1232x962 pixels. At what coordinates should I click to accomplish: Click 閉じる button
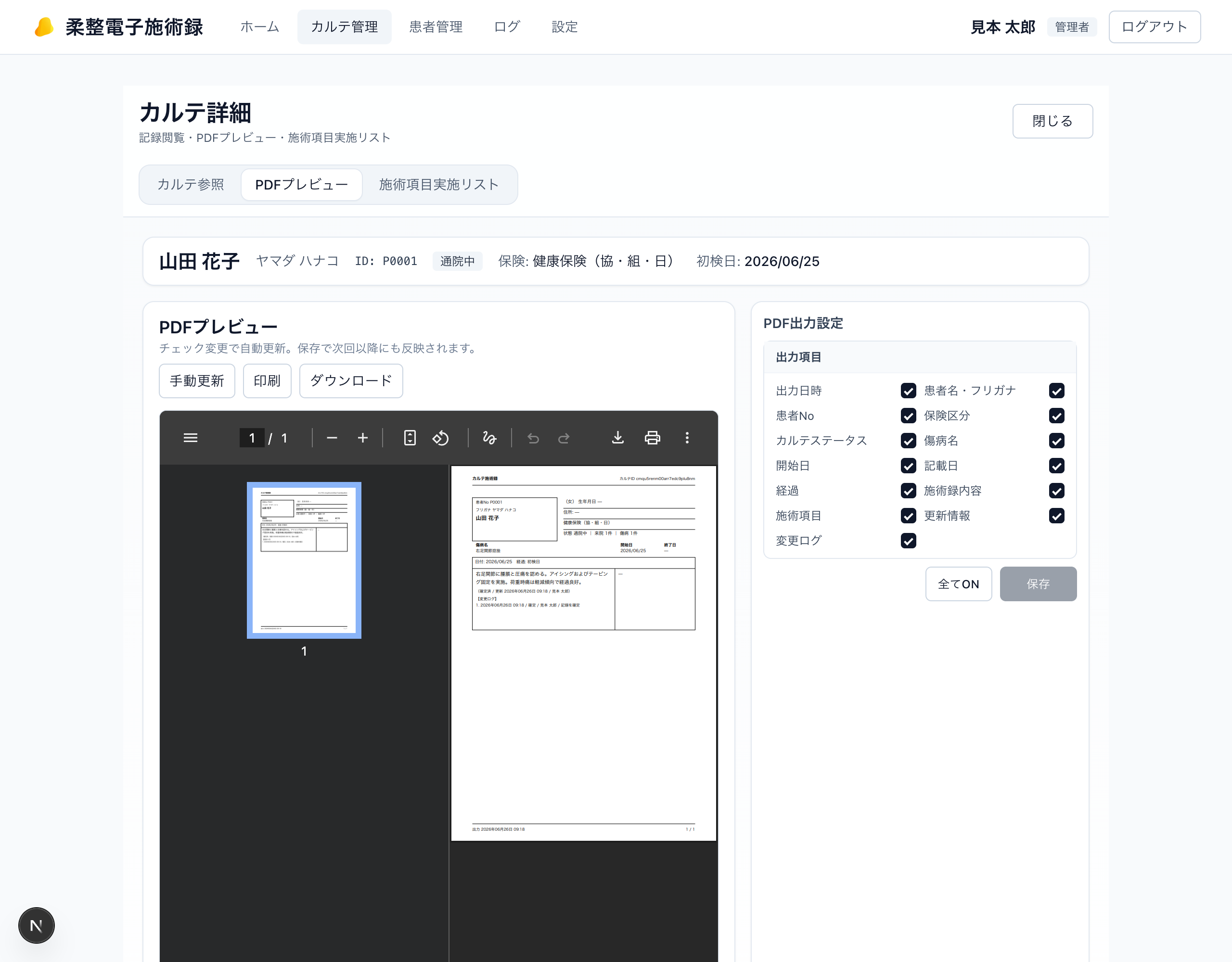click(x=1052, y=121)
